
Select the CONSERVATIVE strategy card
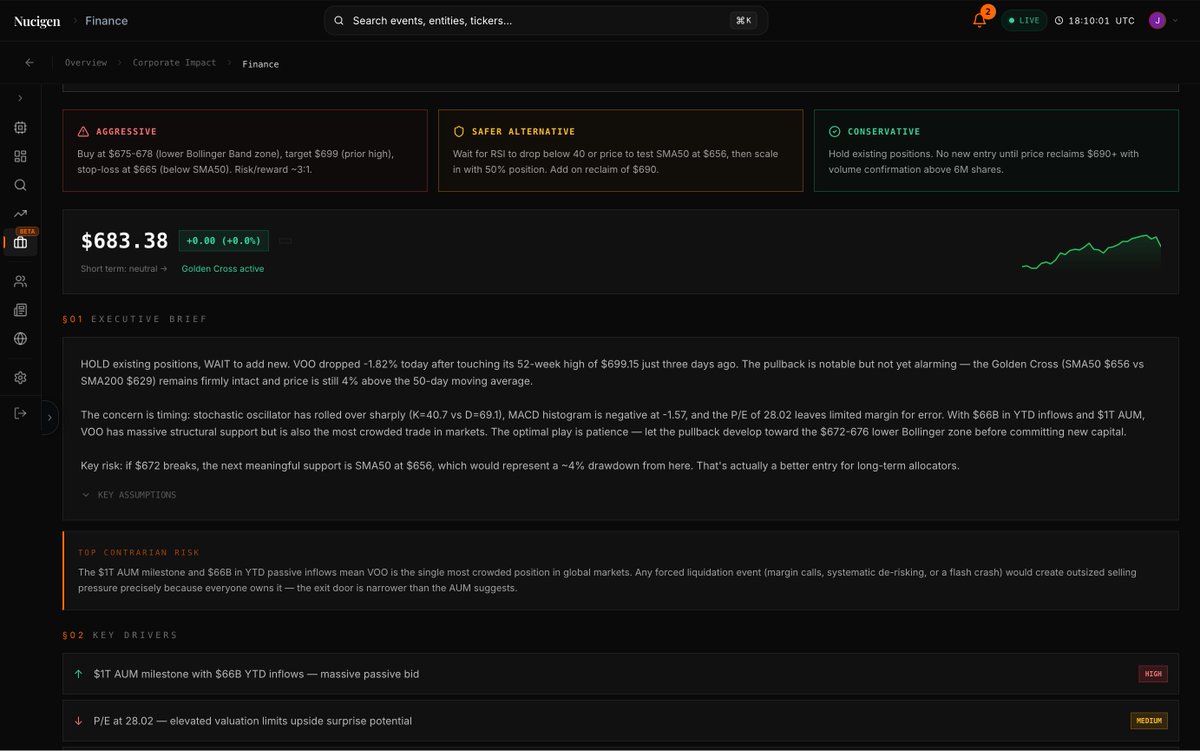tap(996, 151)
